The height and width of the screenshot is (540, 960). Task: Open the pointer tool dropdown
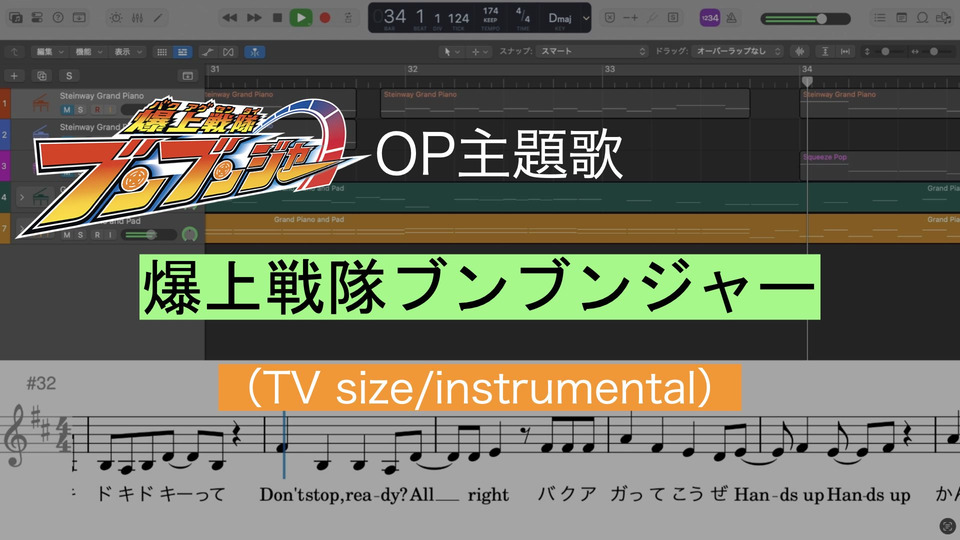451,52
